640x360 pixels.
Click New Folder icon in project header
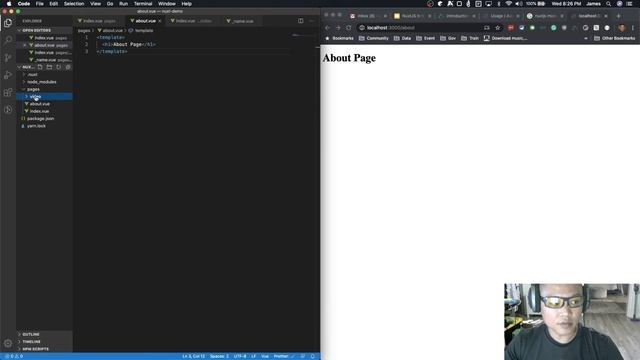(49, 67)
